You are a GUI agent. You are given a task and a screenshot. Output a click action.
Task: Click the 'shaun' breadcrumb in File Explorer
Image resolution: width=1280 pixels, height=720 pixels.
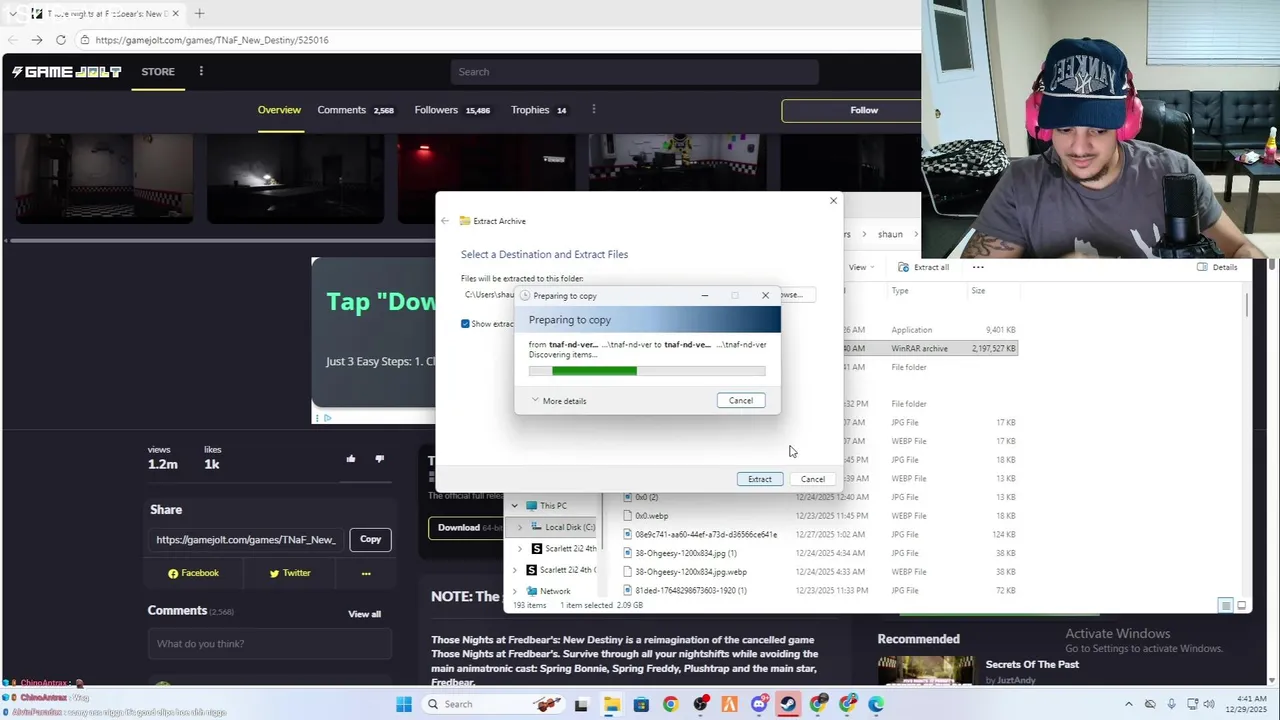(x=890, y=234)
